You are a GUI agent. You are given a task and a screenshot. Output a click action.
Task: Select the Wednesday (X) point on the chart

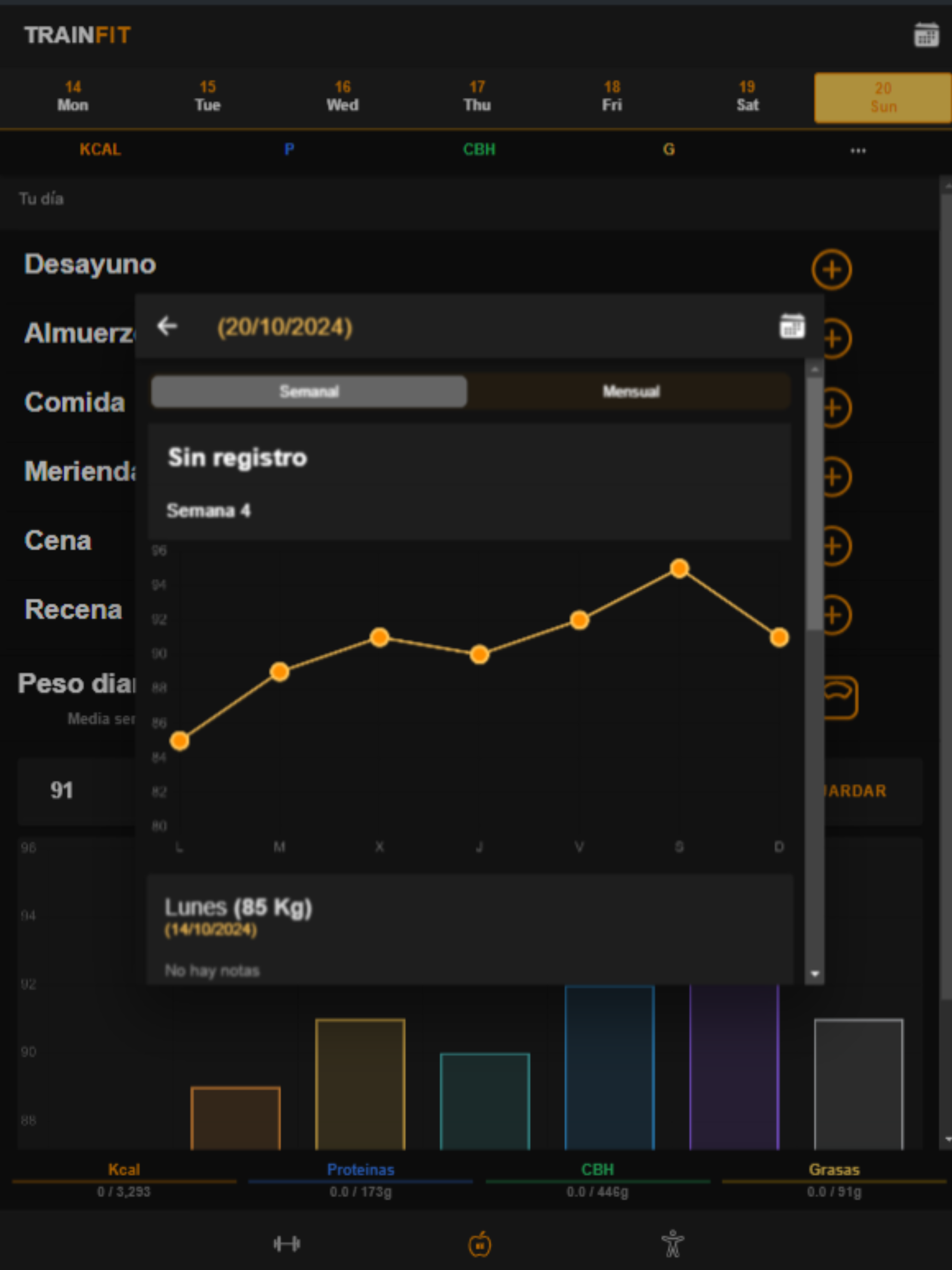[x=379, y=637]
